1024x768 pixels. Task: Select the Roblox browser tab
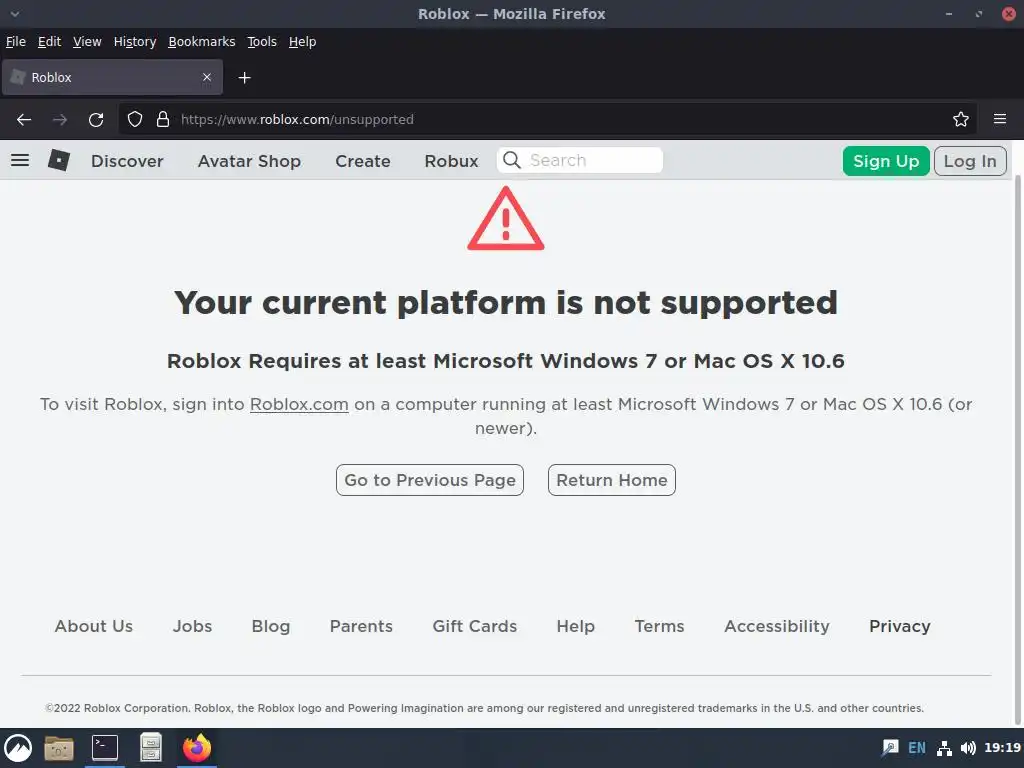pyautogui.click(x=112, y=77)
